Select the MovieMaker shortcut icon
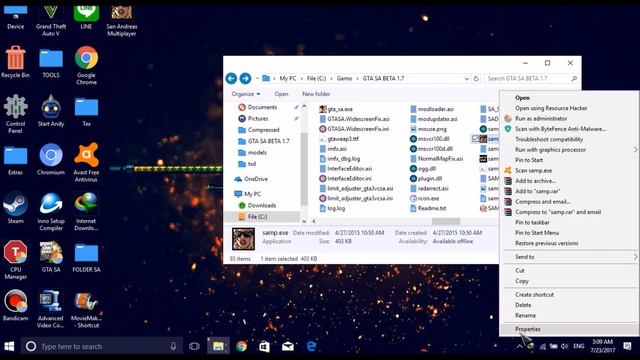 86,309
